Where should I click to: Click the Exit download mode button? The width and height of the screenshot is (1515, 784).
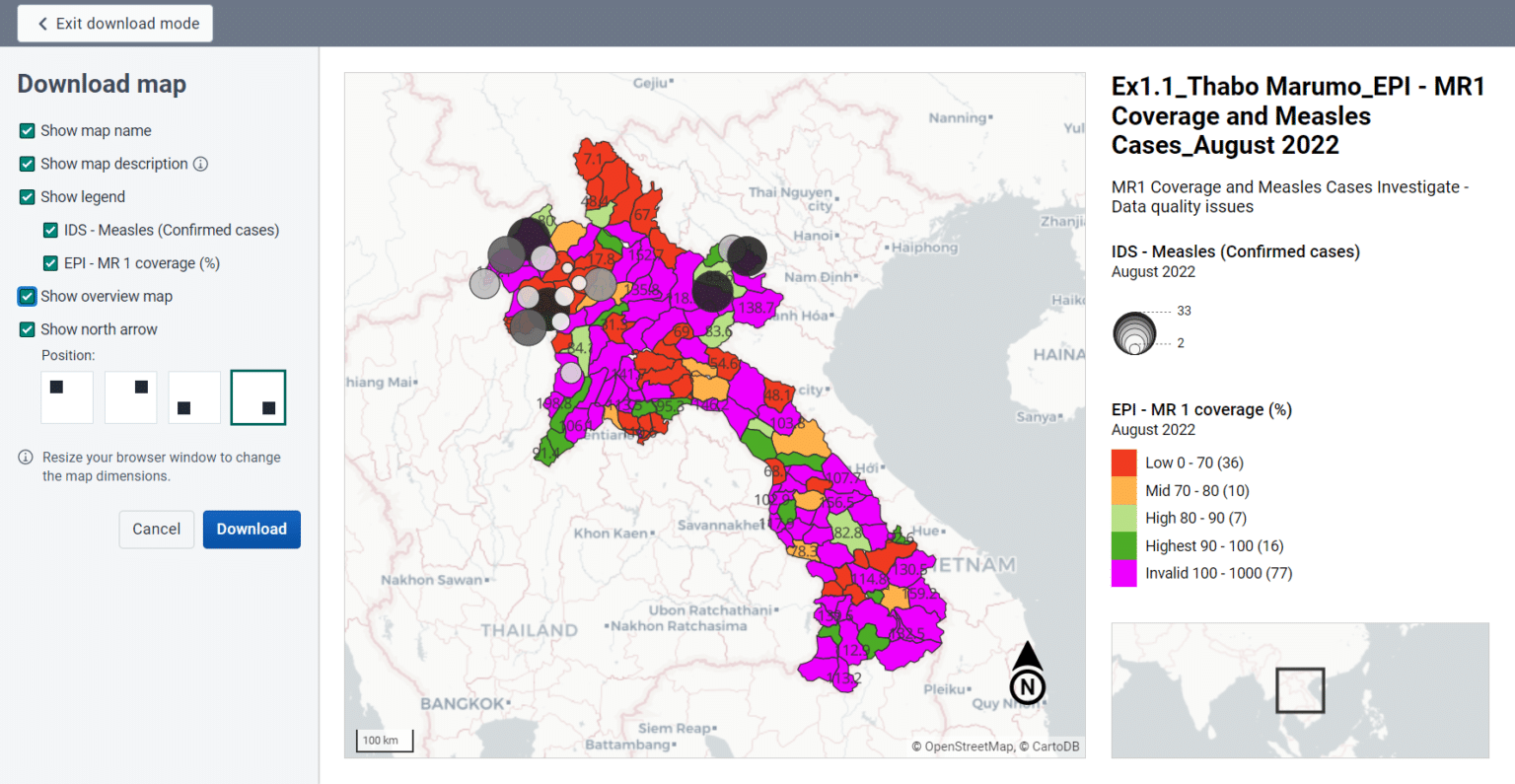115,24
